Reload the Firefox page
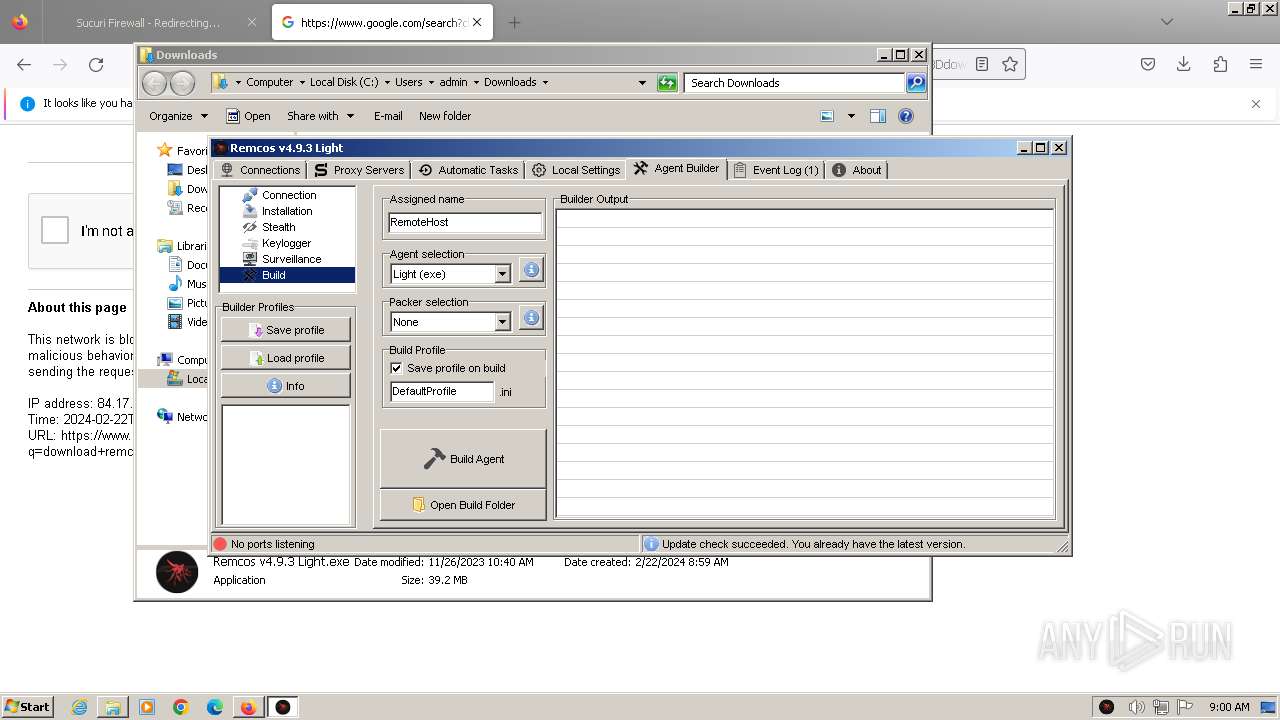The height and width of the screenshot is (720, 1280). point(96,64)
